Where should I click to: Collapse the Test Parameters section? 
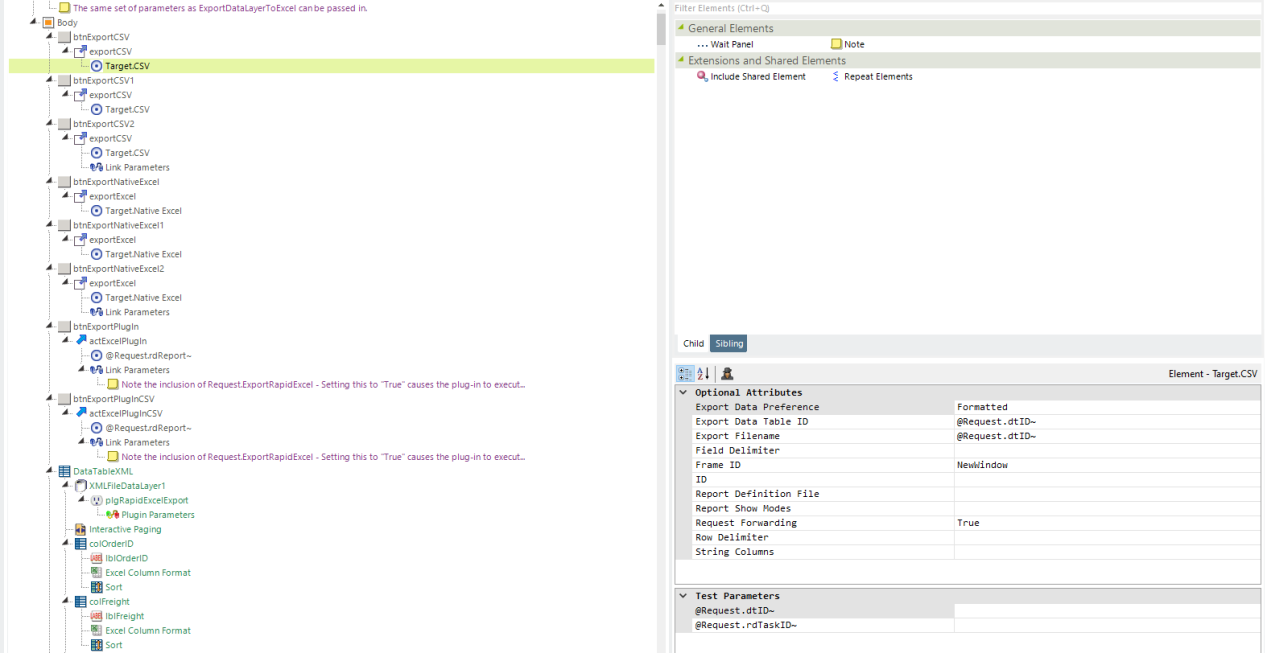(x=683, y=596)
